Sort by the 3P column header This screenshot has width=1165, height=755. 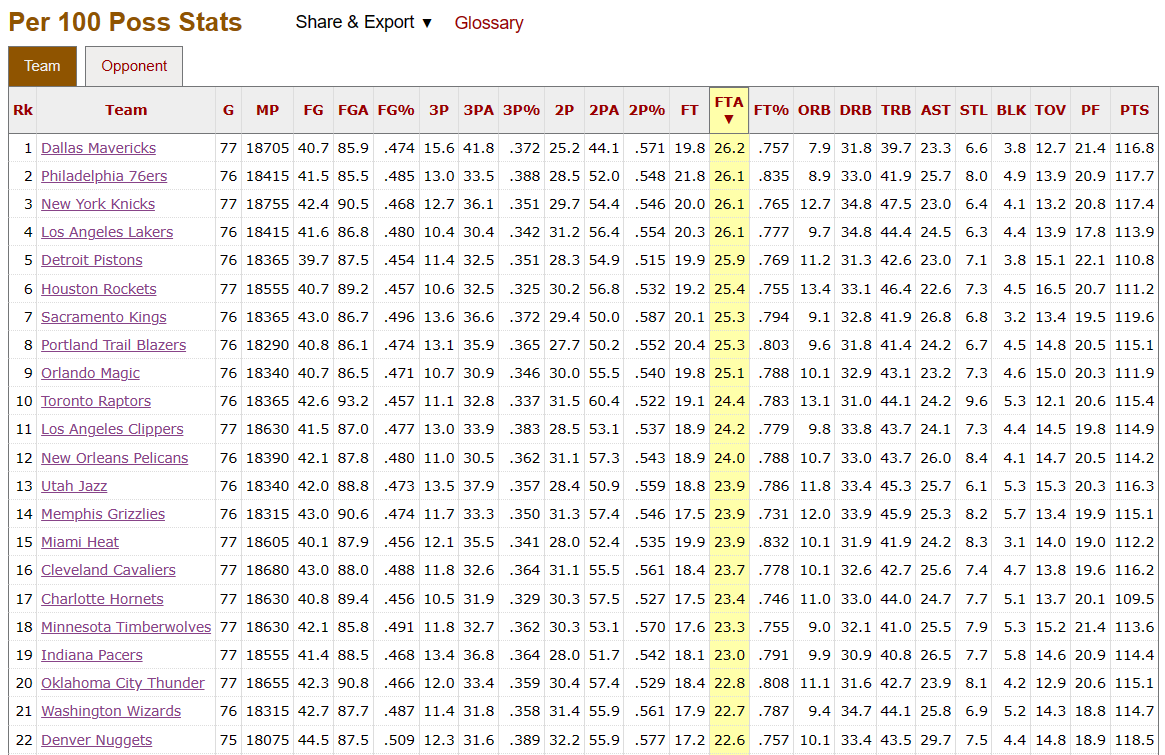point(439,110)
